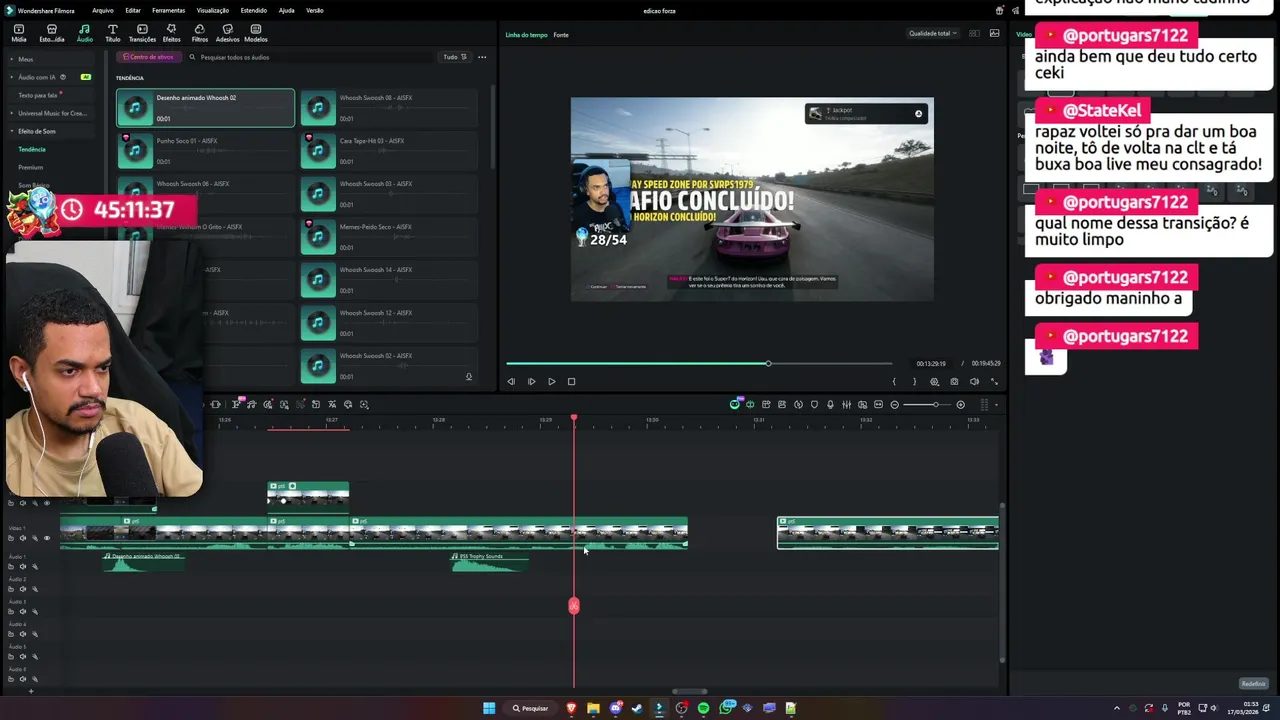The height and width of the screenshot is (720, 1280).
Task: Open Texto para fala
Action: tap(38, 95)
